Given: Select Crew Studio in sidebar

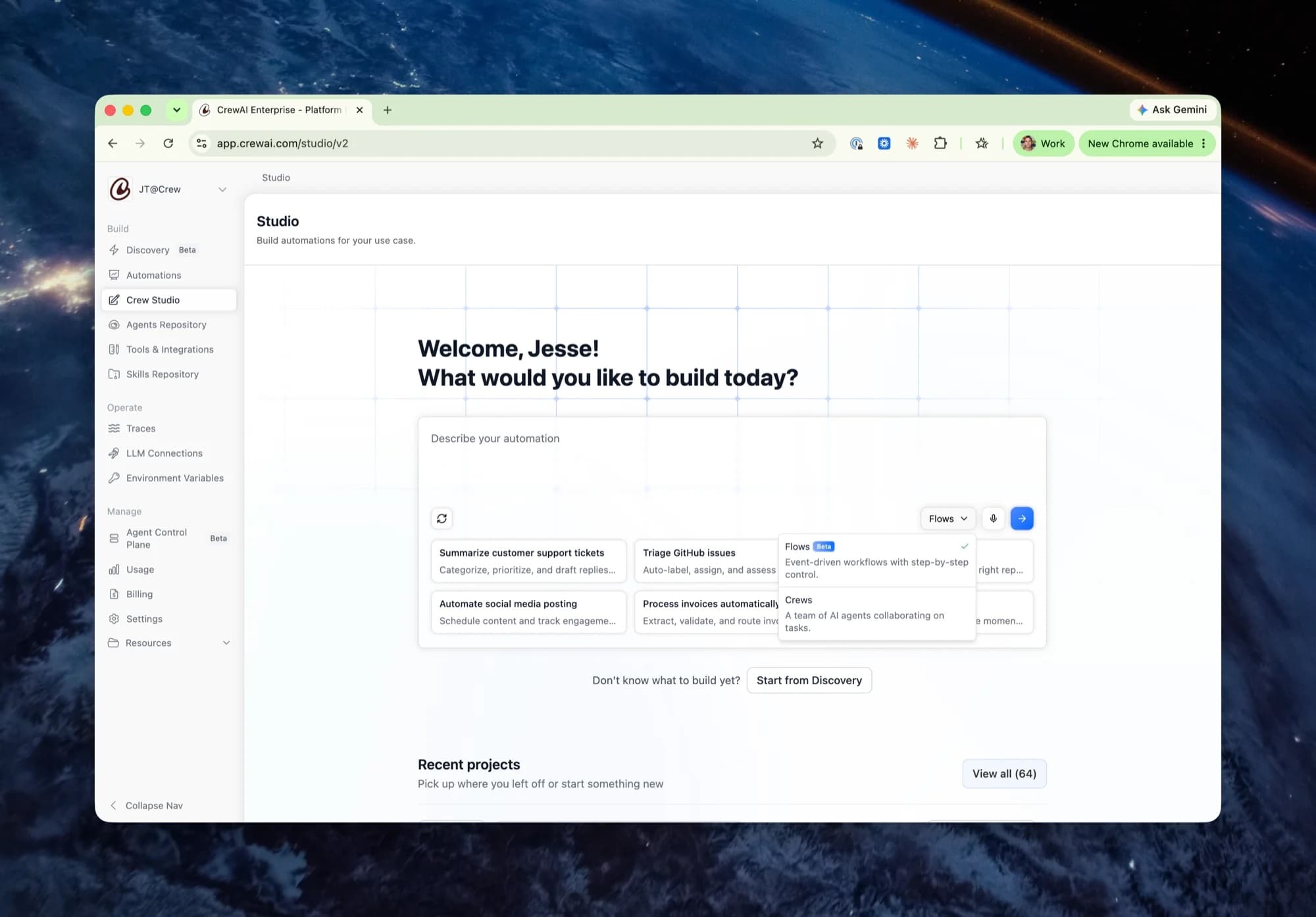Looking at the screenshot, I should pos(168,300).
